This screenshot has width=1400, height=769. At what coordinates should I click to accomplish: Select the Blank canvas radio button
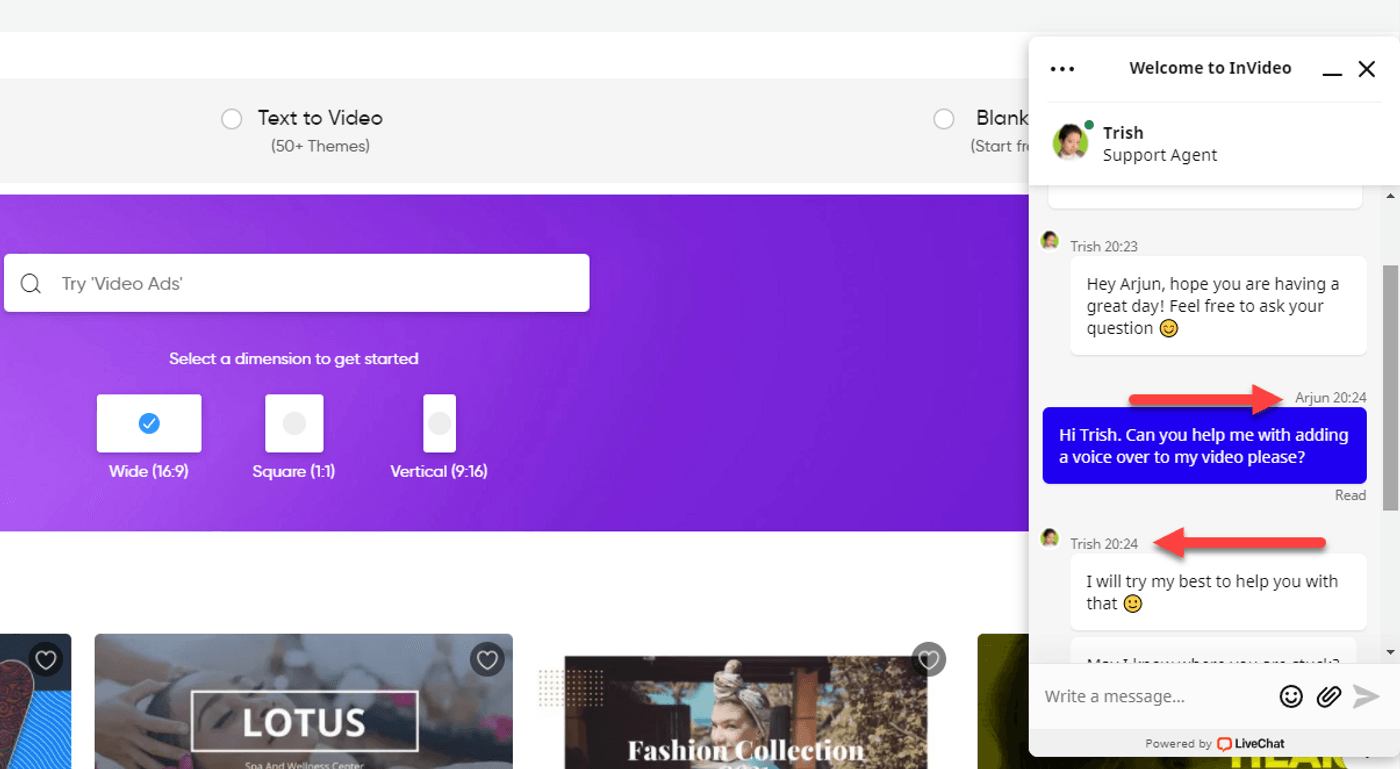pyautogui.click(x=943, y=119)
